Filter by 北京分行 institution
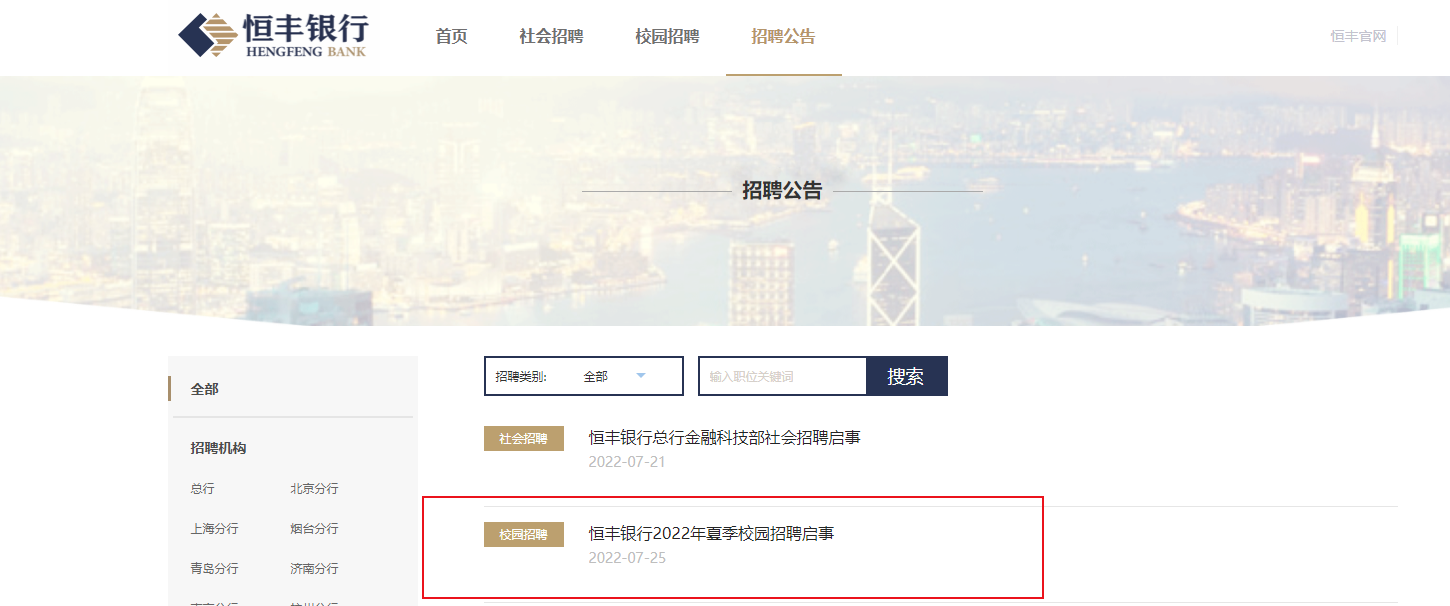The width and height of the screenshot is (1450, 606). pos(314,489)
